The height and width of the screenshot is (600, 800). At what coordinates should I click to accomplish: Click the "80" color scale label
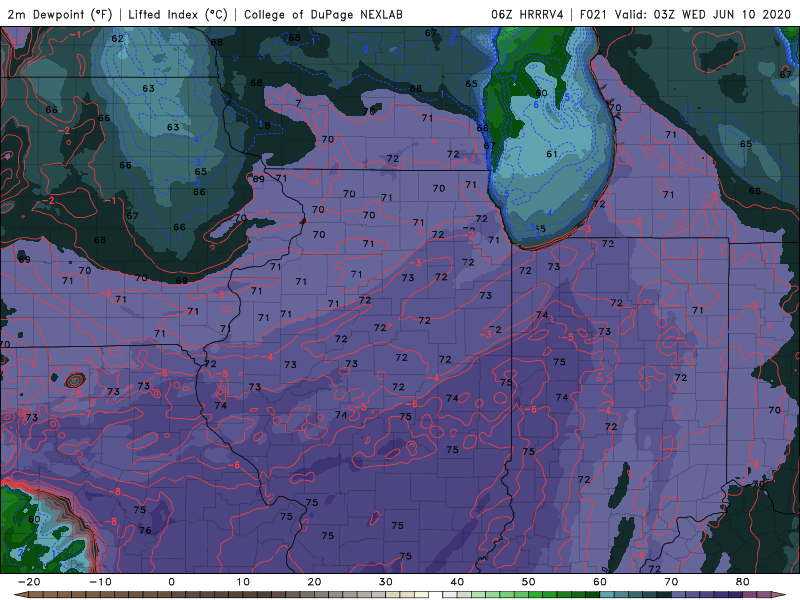pyautogui.click(x=743, y=582)
